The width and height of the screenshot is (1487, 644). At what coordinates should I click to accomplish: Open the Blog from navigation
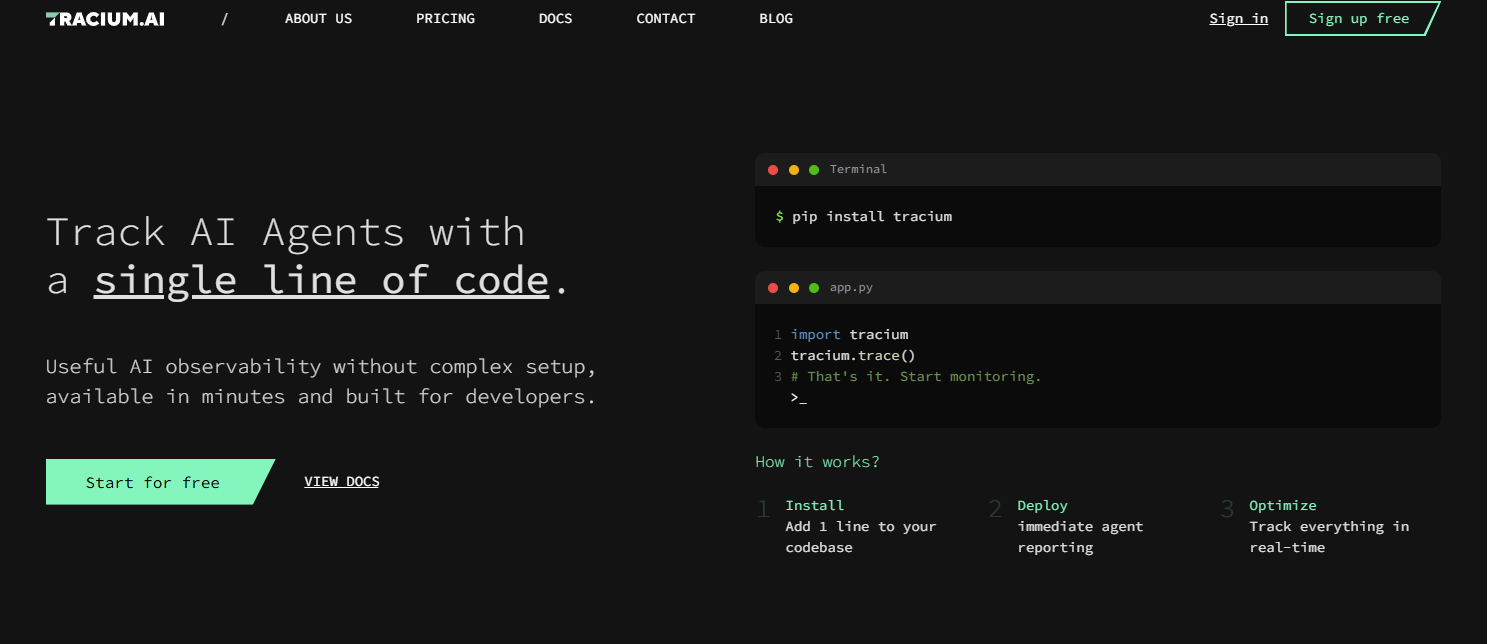point(776,18)
